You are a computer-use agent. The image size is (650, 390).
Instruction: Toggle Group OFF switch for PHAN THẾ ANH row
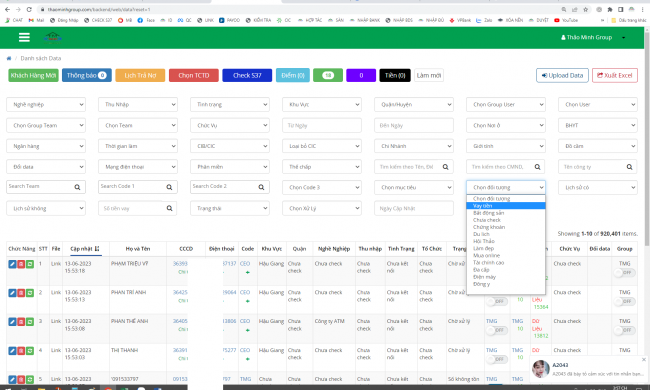click(x=624, y=330)
